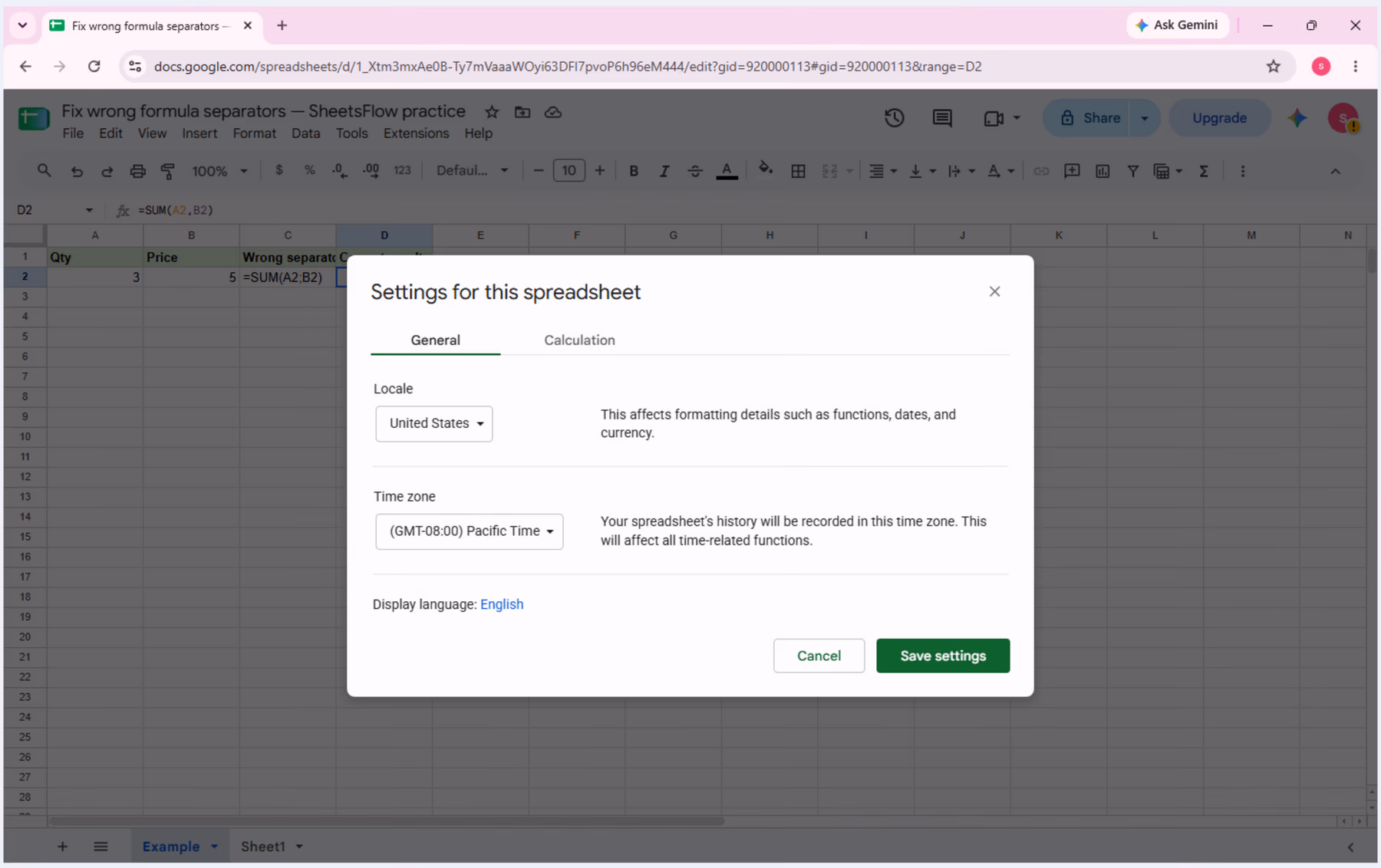Click the Redo arrow icon

click(x=107, y=171)
